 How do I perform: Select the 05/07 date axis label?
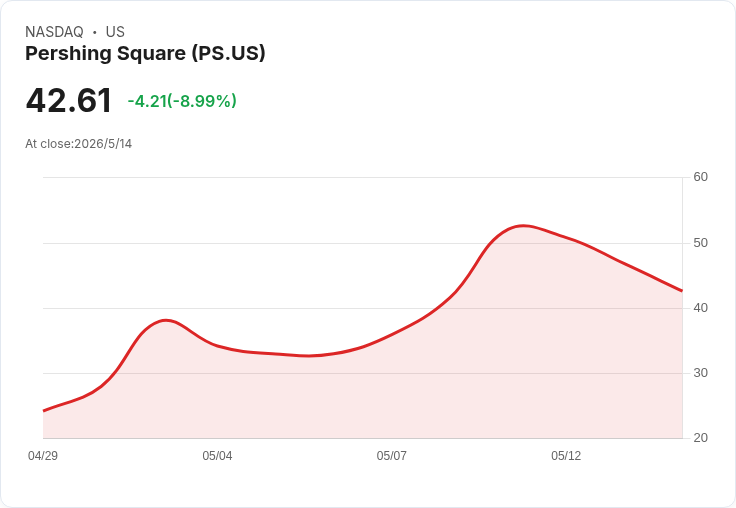pyautogui.click(x=391, y=456)
